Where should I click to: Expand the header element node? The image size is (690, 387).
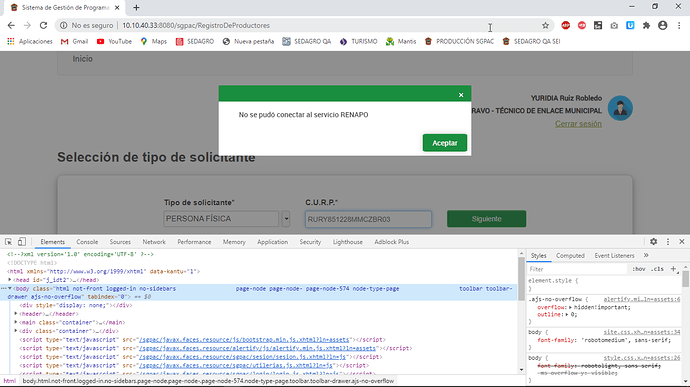tap(16, 314)
